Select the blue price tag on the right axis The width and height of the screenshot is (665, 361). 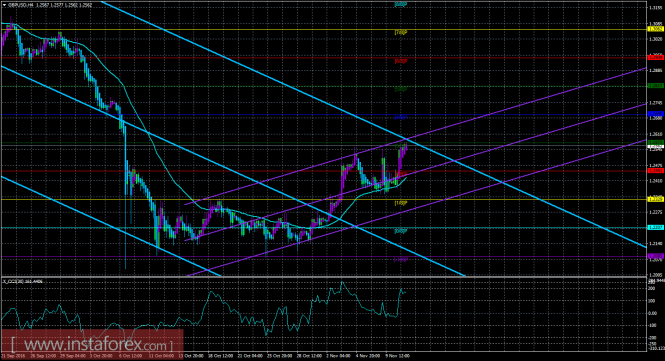click(x=655, y=114)
